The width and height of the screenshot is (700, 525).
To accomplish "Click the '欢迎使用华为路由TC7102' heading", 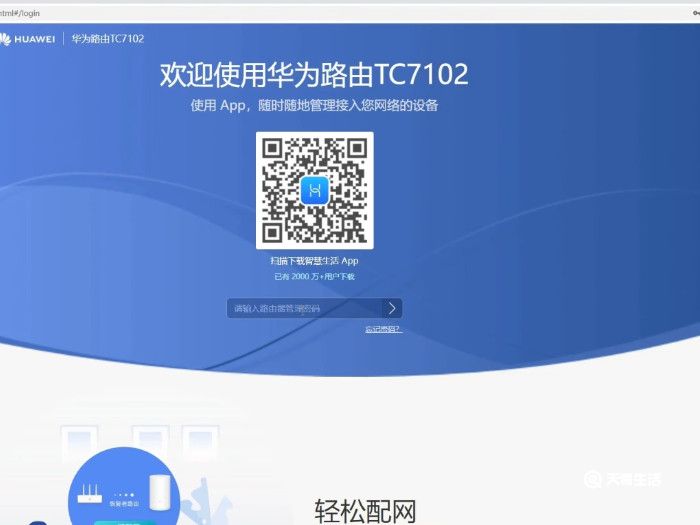I will pos(314,74).
